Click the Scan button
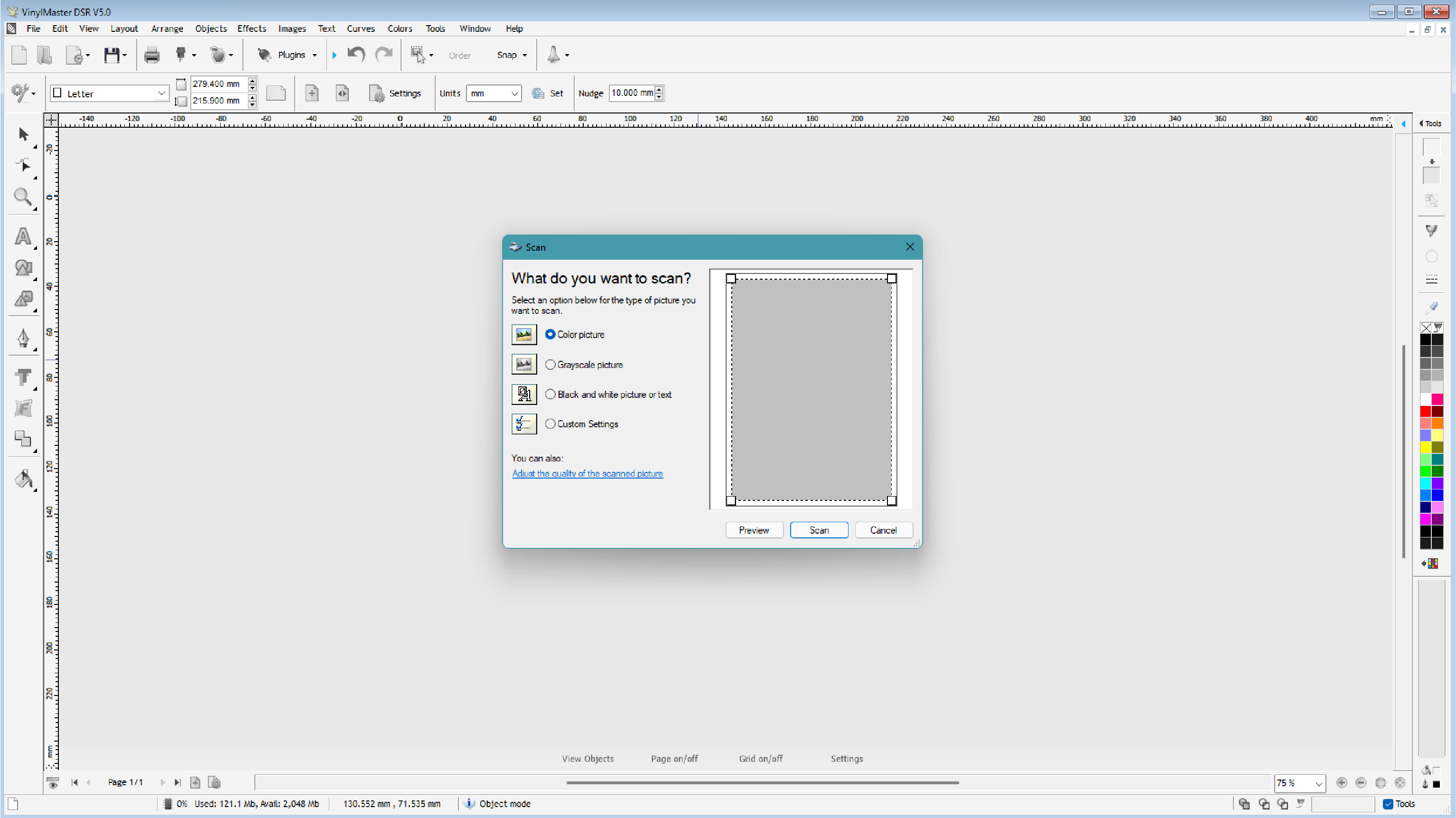 [819, 530]
